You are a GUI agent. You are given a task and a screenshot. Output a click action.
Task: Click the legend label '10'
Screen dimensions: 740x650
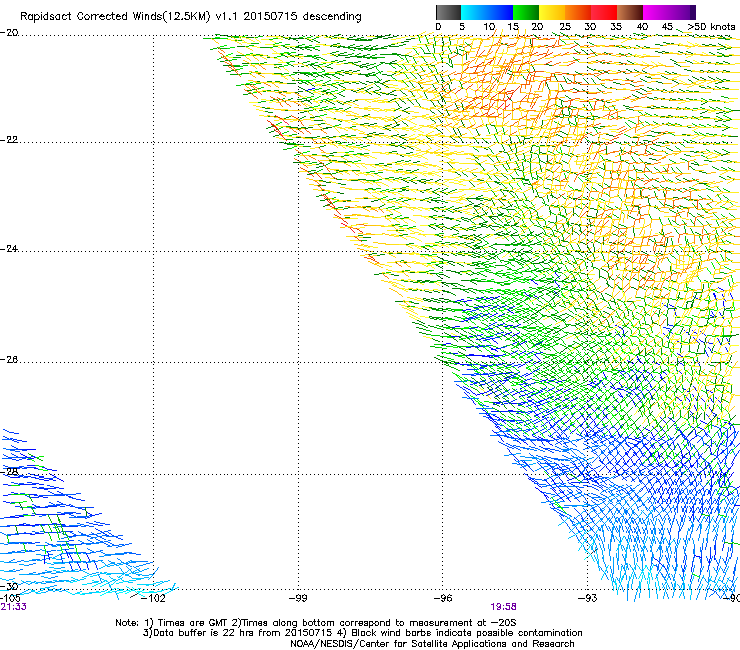(489, 27)
